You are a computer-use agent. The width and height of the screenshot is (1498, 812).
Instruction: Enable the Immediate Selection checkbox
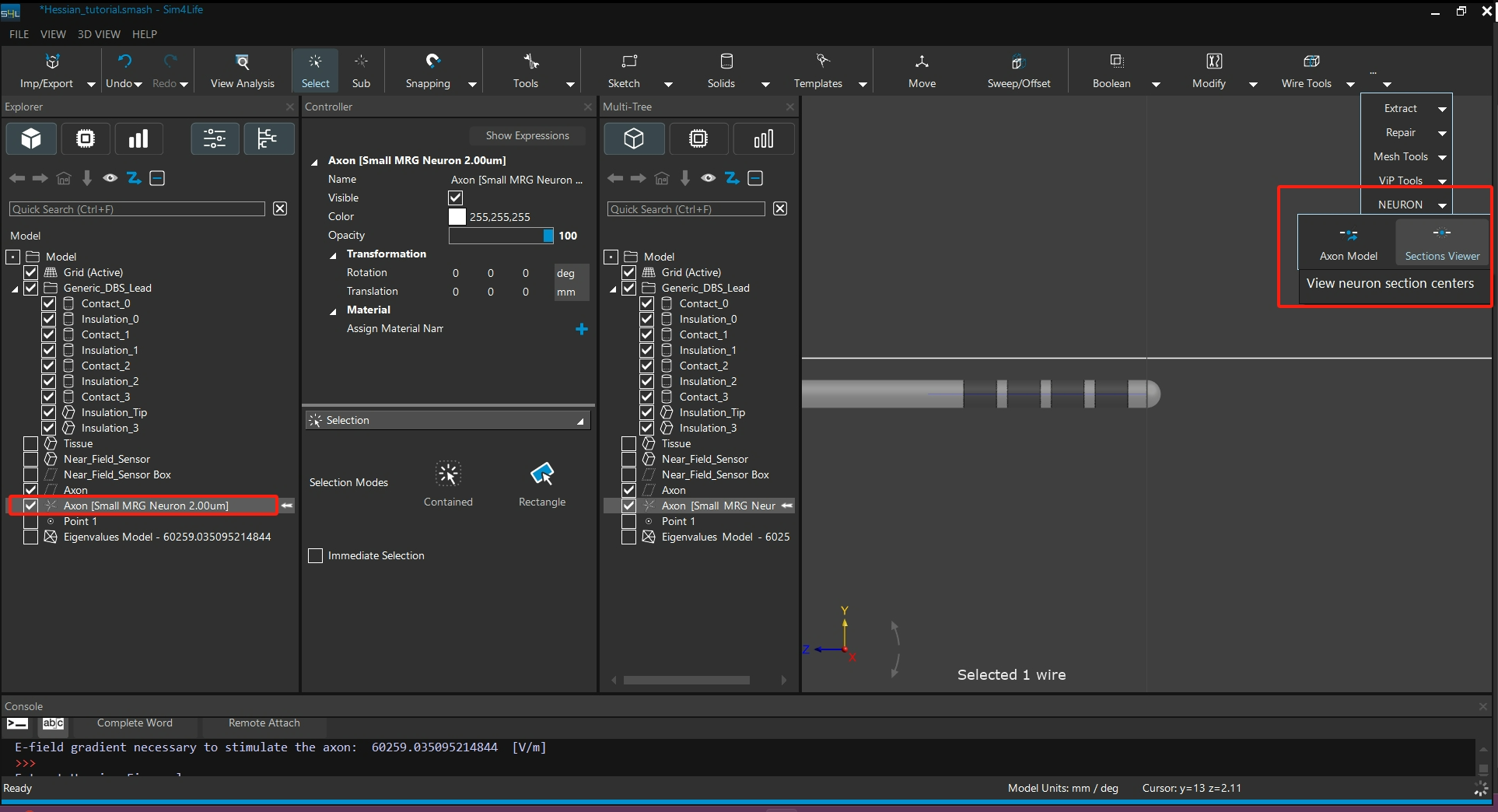316,555
